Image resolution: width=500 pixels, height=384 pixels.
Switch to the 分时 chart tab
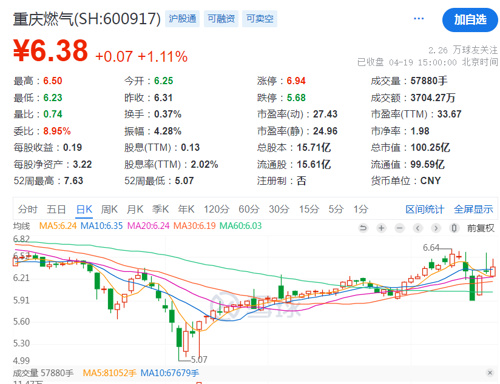click(28, 209)
